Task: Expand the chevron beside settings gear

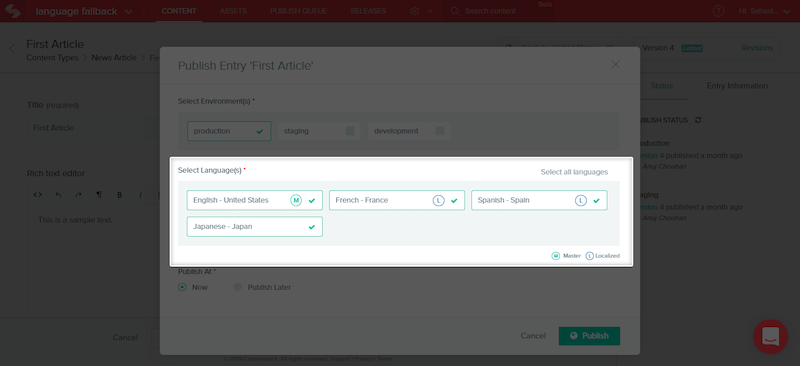Action: tap(430, 11)
